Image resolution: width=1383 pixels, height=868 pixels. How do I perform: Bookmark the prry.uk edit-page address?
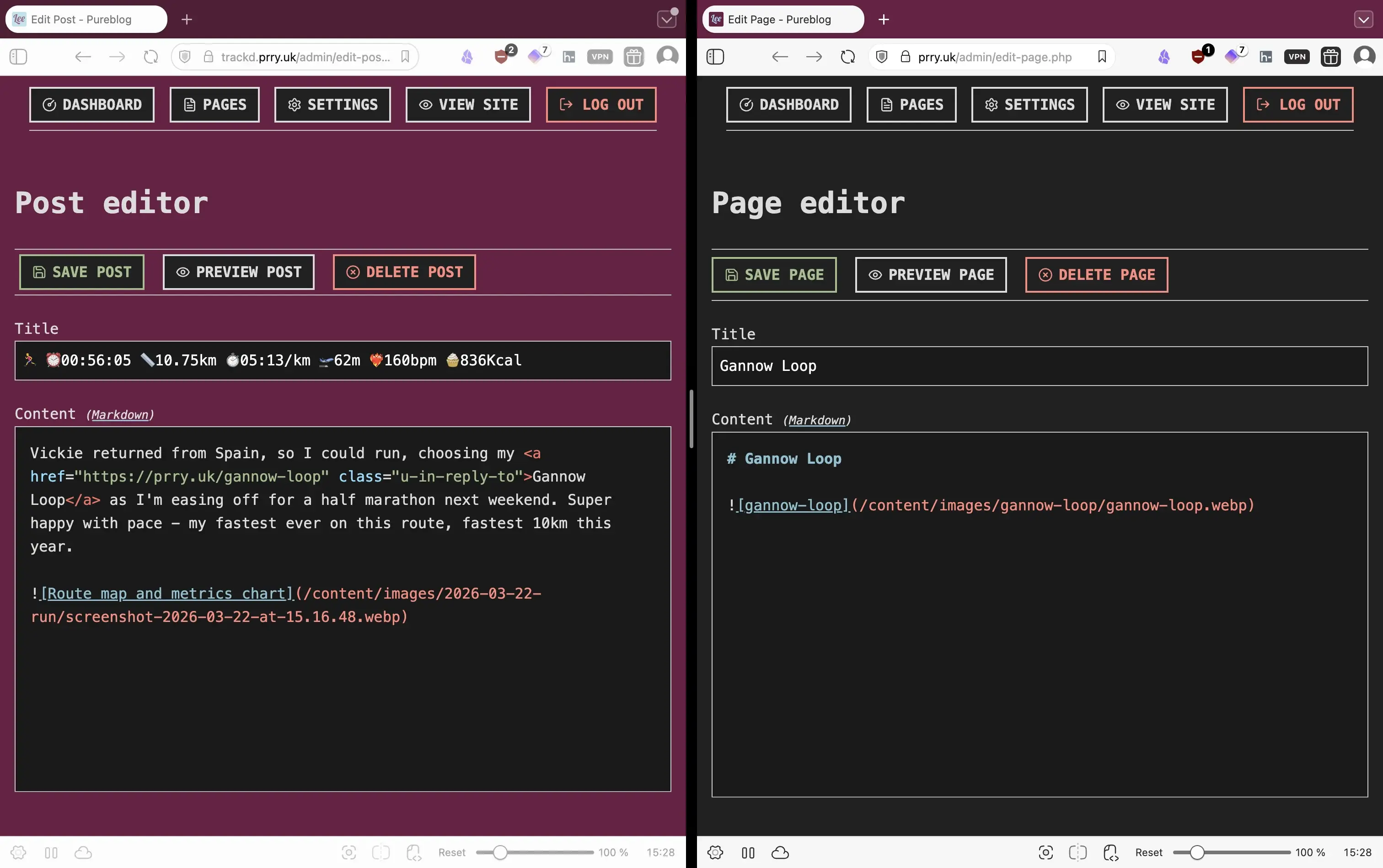1101,57
